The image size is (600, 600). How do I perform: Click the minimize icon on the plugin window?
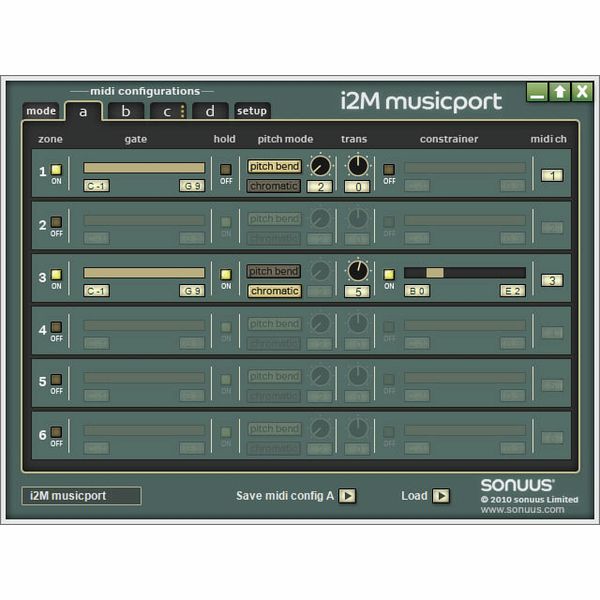537,92
